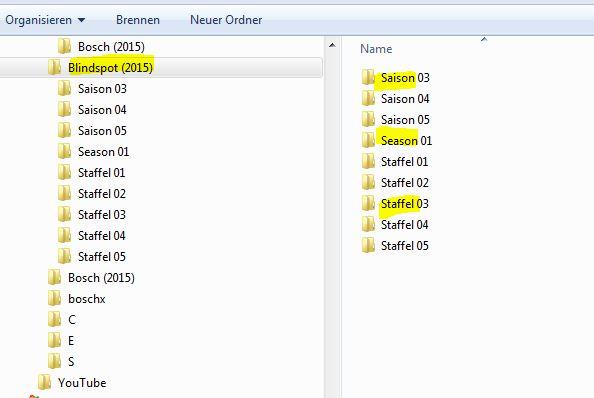The width and height of the screenshot is (594, 398).
Task: Click folder icon of Bosch (2015) above boschx
Action: 55,277
